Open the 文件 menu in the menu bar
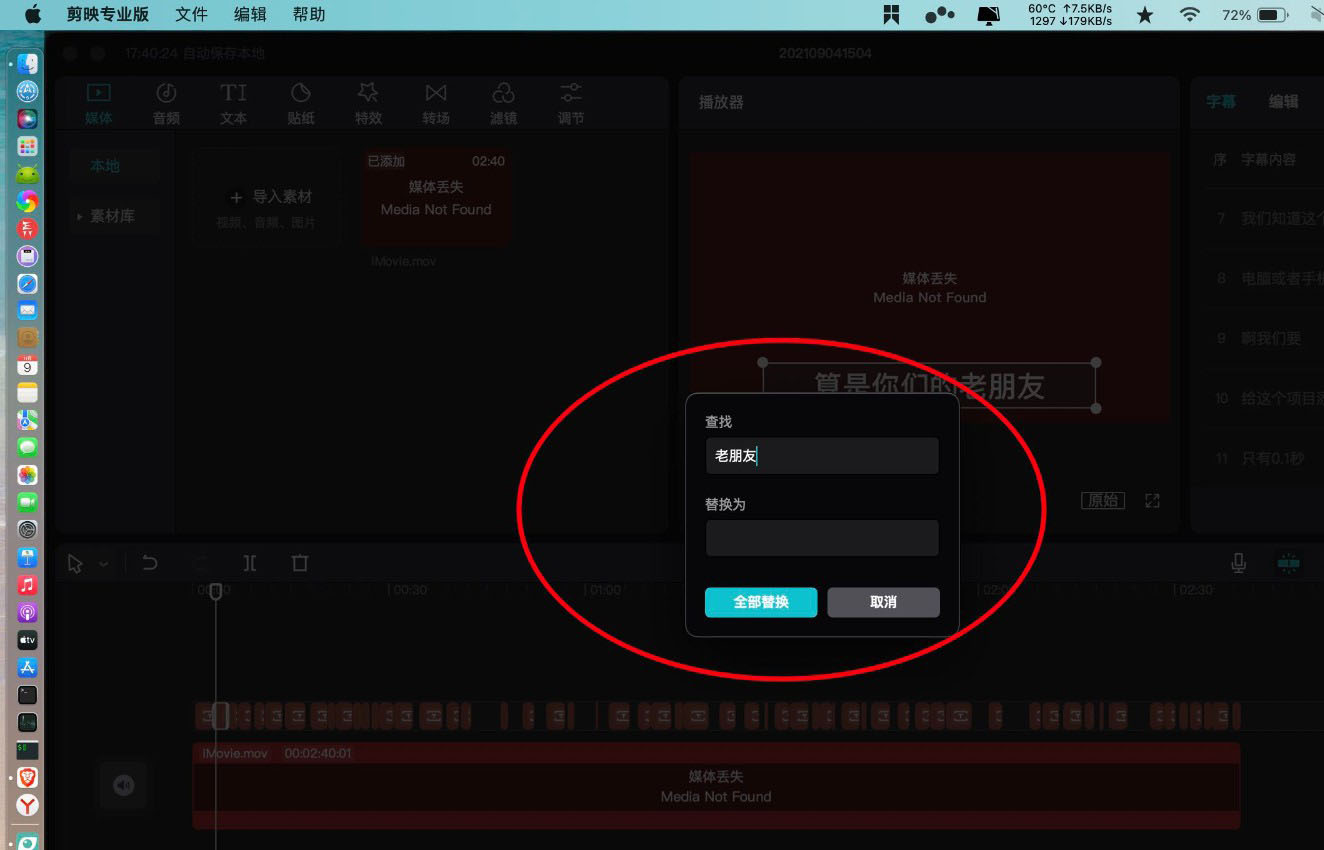Image resolution: width=1324 pixels, height=850 pixels. tap(191, 14)
